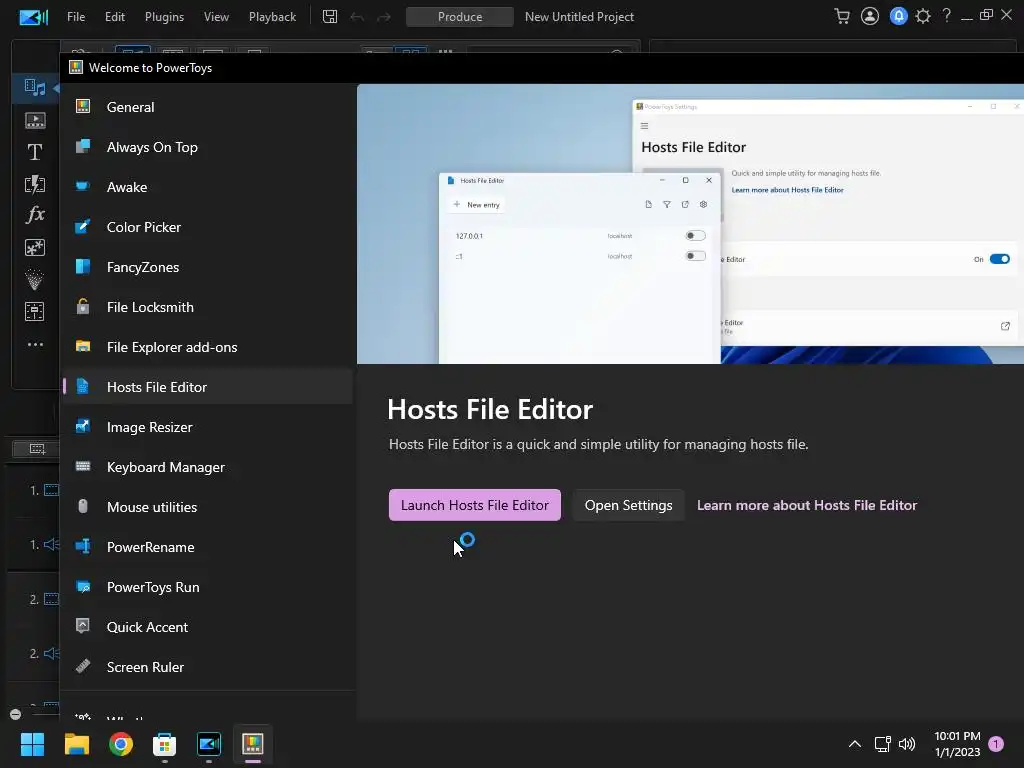The width and height of the screenshot is (1024, 768).
Task: Select Color Picker in the sidebar
Action: (x=208, y=227)
